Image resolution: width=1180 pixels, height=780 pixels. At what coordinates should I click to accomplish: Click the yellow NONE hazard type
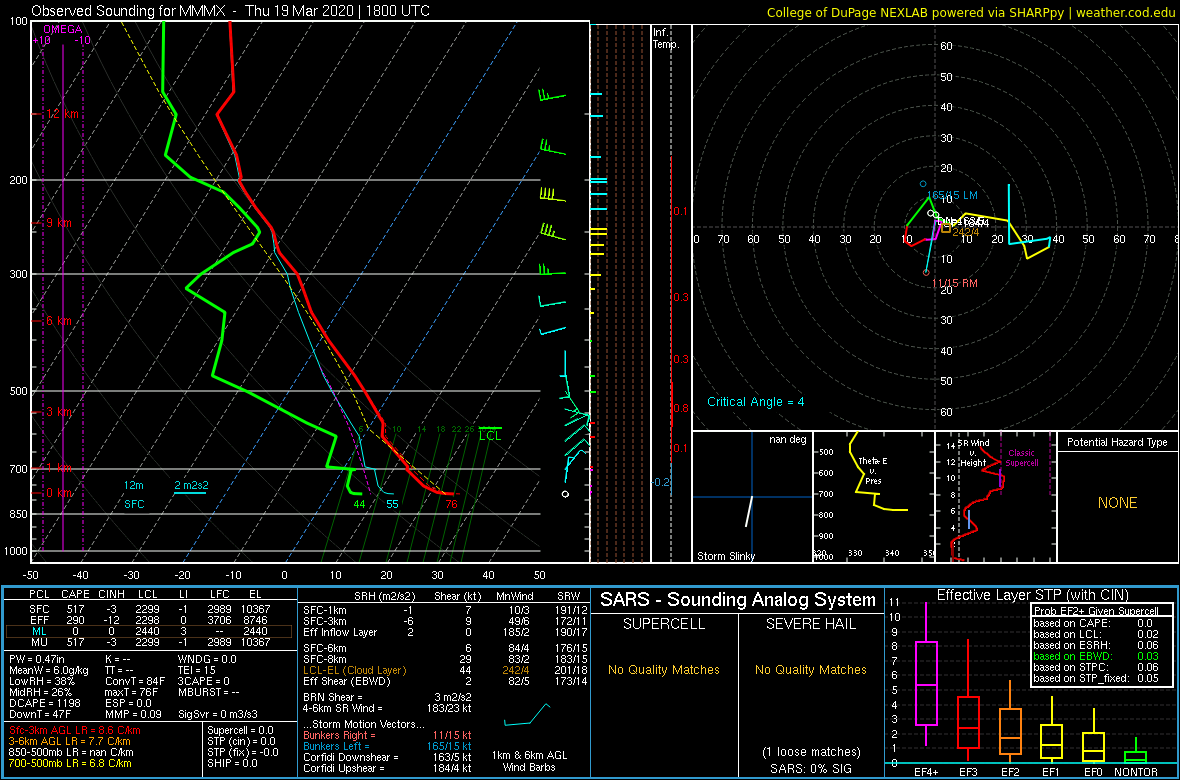pyautogui.click(x=1117, y=503)
